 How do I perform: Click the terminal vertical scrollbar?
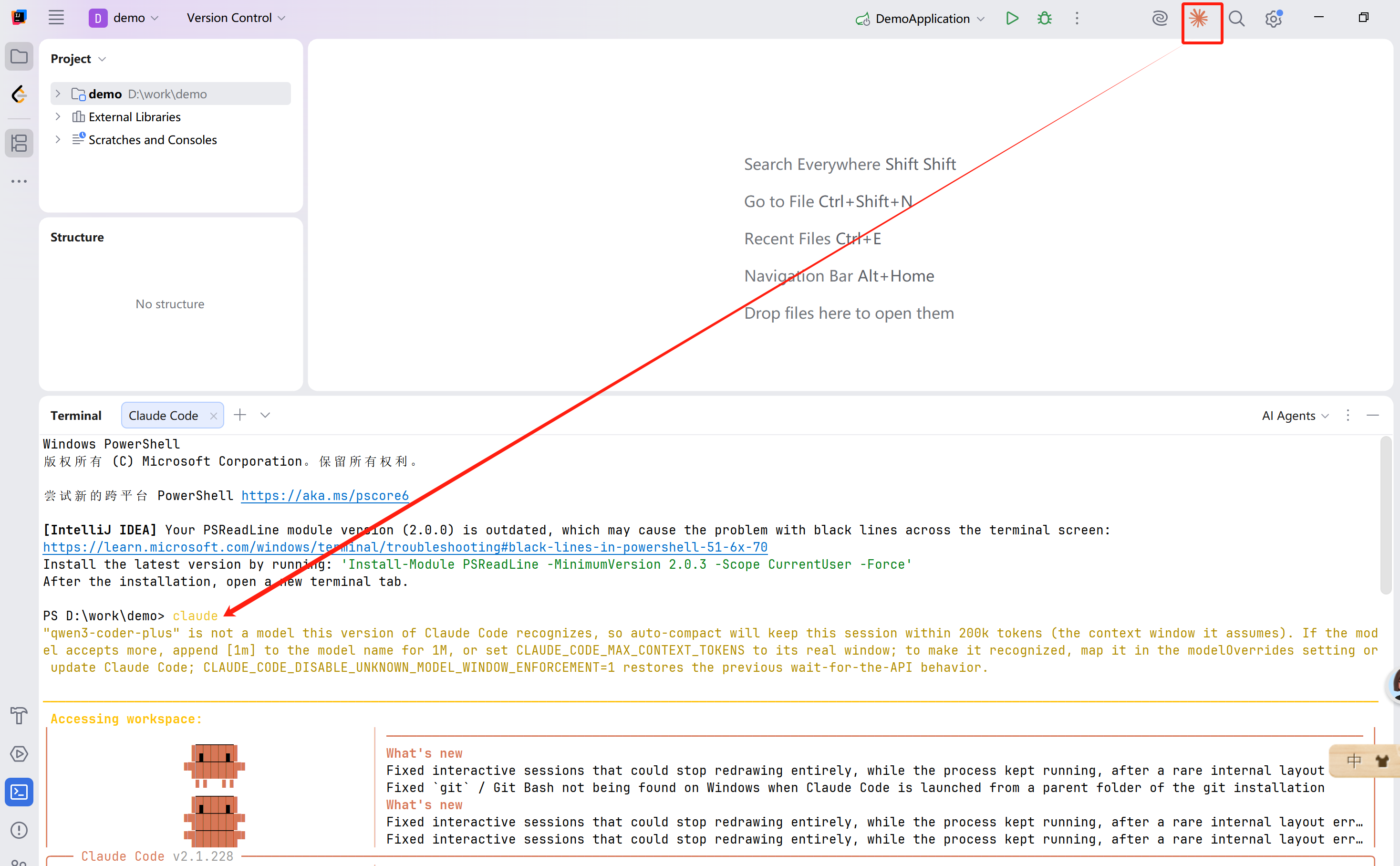pyautogui.click(x=1386, y=515)
